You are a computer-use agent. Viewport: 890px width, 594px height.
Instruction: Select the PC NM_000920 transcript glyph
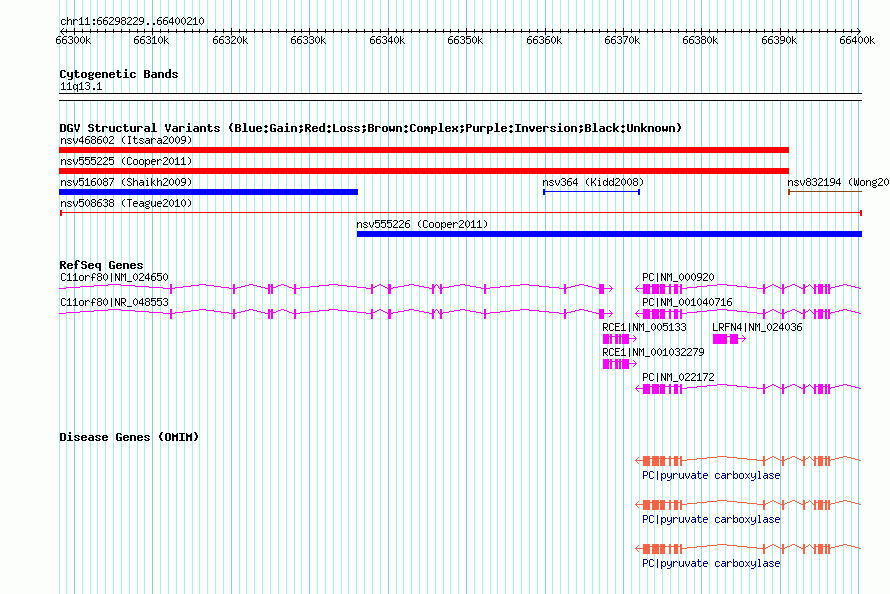point(748,289)
